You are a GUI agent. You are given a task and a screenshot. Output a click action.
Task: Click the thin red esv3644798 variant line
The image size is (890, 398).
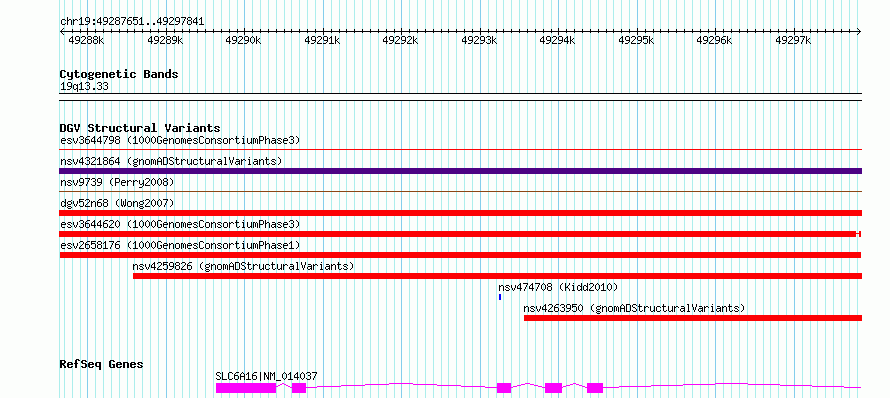(460, 150)
